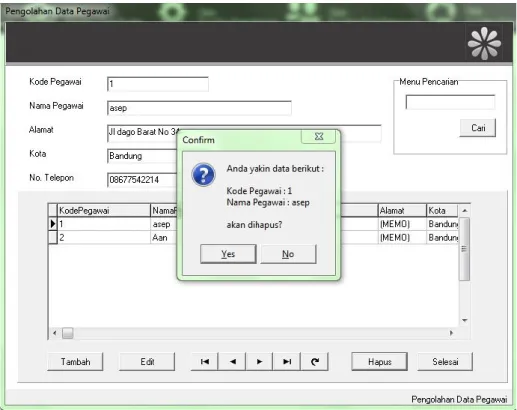Go to next record arrow
Screen dimensions: 517x410
[x=259, y=362]
